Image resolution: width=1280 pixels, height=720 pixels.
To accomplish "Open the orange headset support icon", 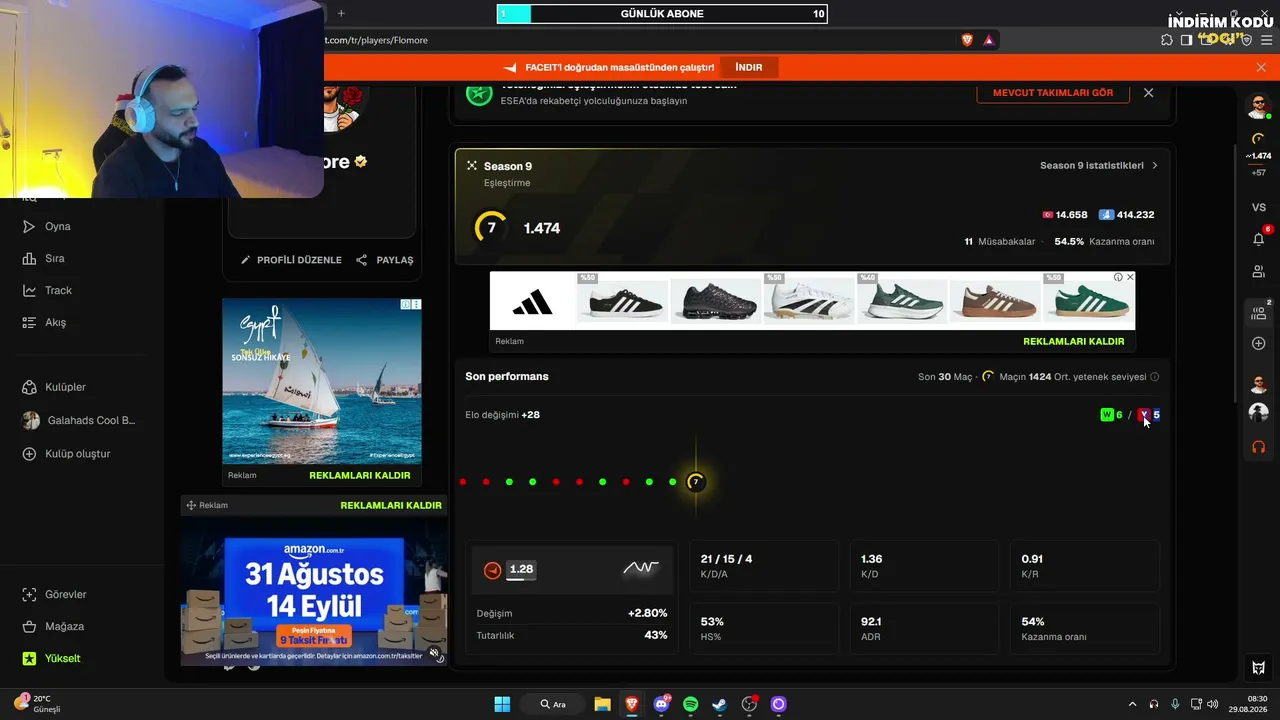I will tap(1259, 447).
